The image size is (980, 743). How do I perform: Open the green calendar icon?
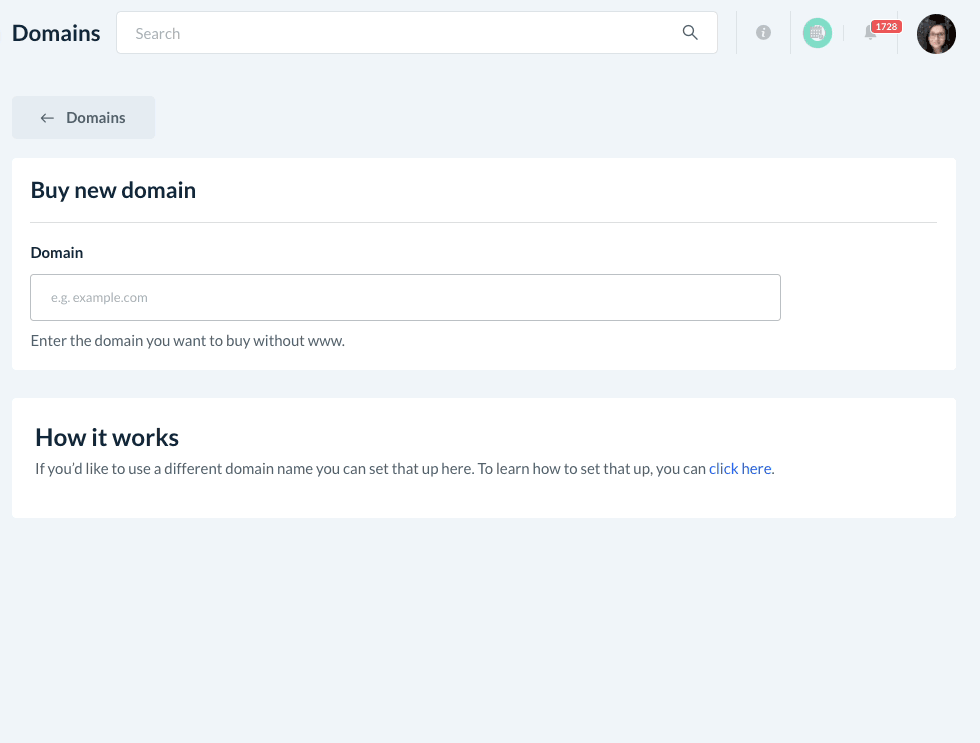click(x=817, y=33)
